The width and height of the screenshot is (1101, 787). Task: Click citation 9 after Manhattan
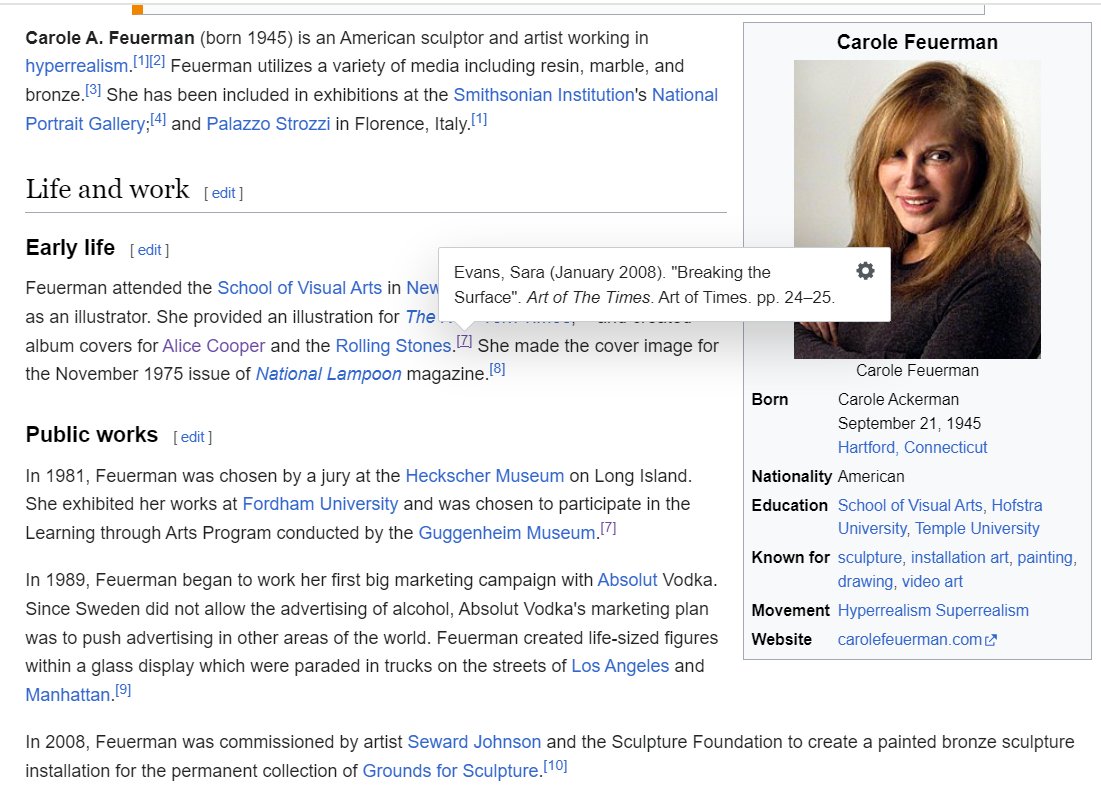click(x=123, y=689)
